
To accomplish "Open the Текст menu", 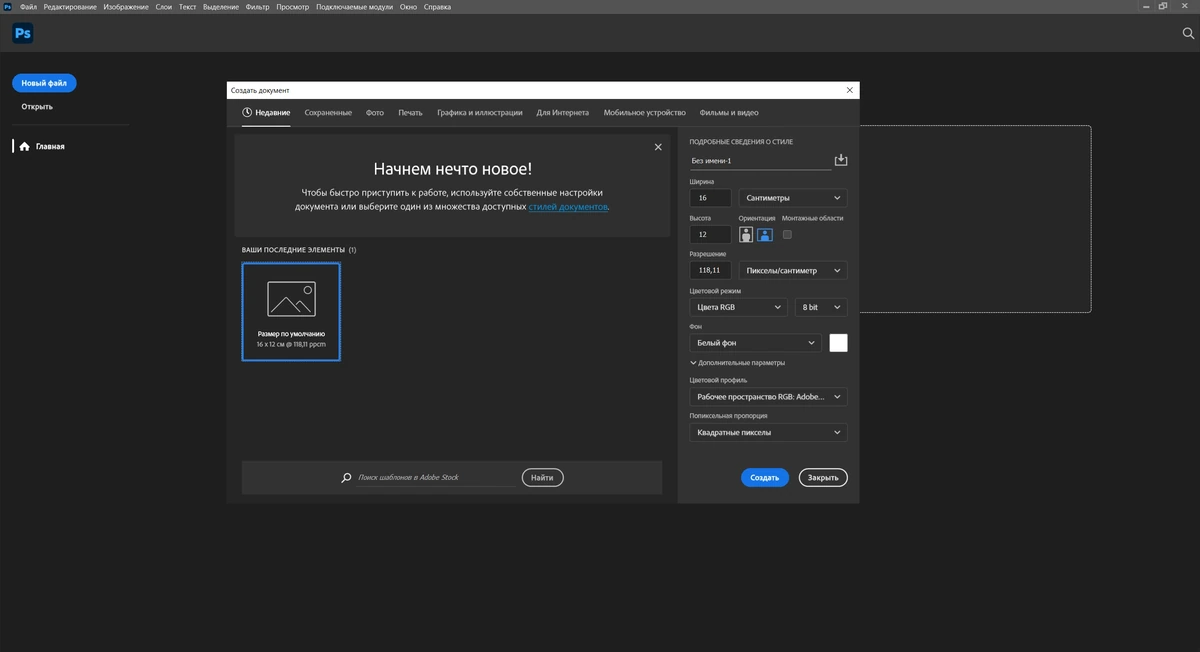I will pos(187,7).
